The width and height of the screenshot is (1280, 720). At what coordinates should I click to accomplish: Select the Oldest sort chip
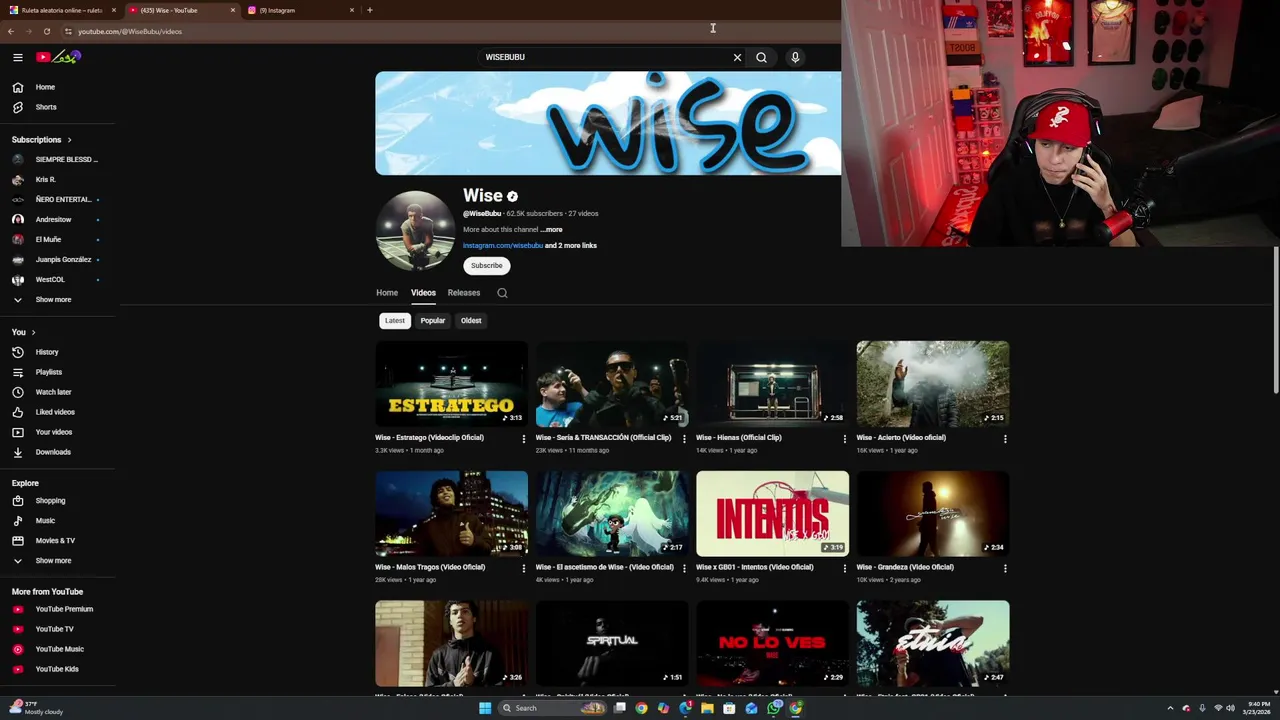(x=471, y=321)
